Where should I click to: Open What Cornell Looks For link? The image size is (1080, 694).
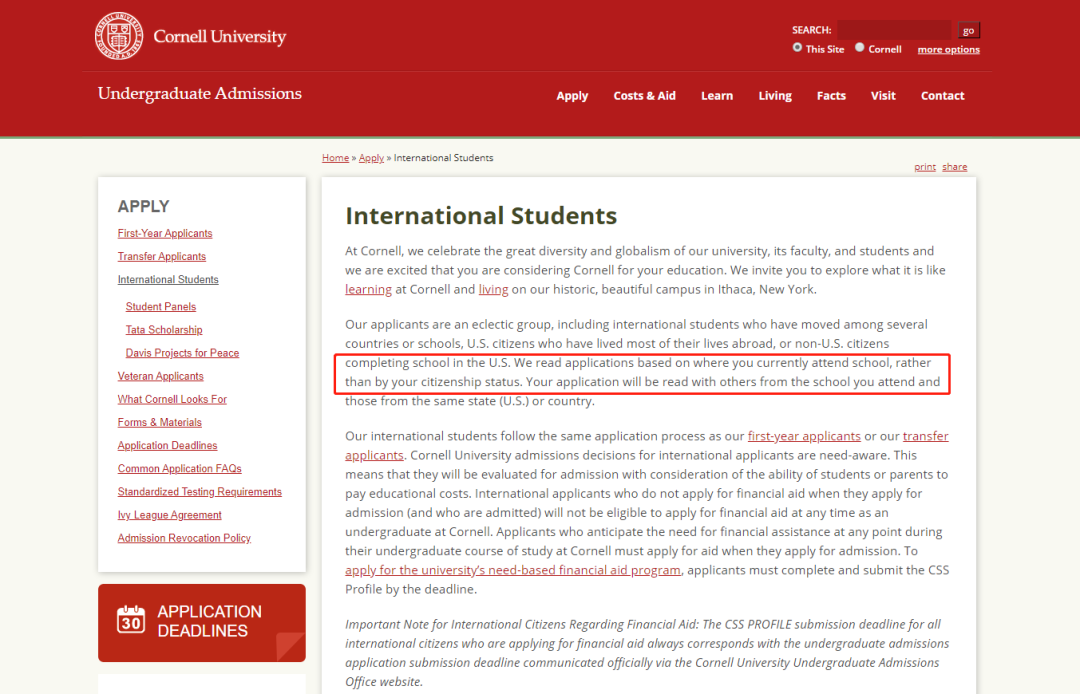pos(172,399)
